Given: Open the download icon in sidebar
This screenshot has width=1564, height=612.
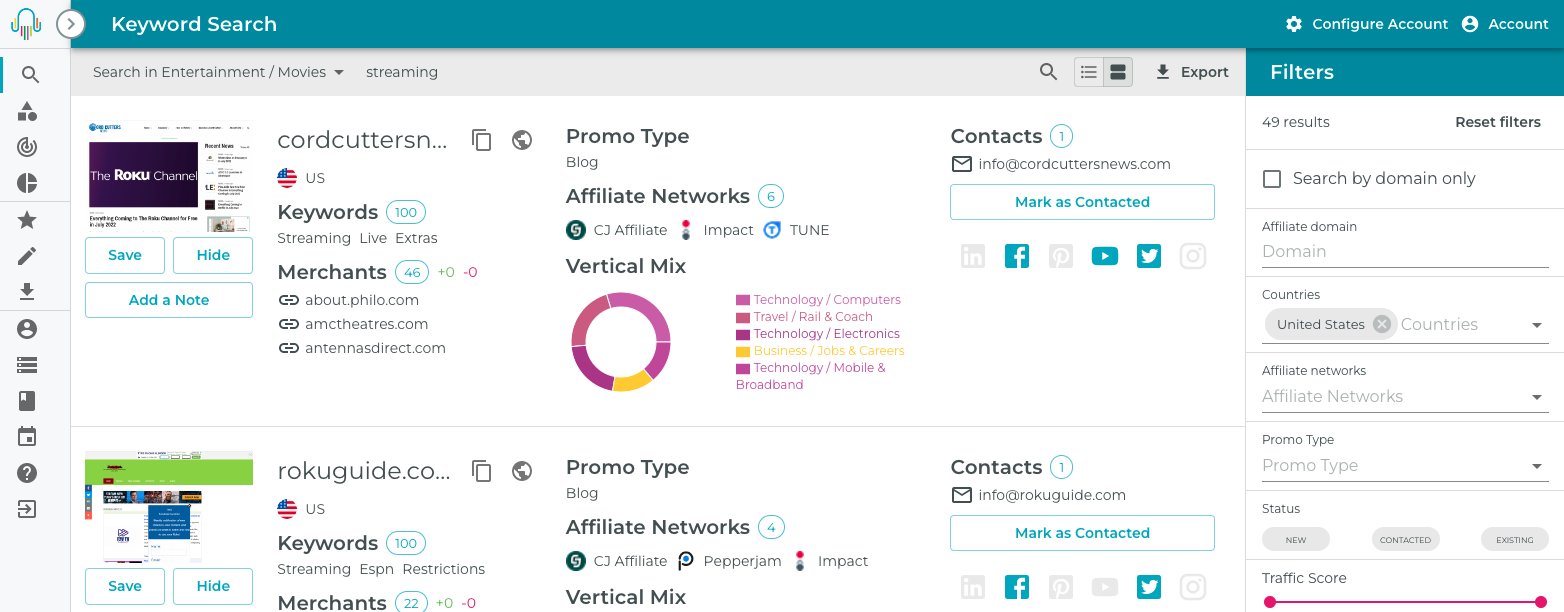Looking at the screenshot, I should (28, 292).
